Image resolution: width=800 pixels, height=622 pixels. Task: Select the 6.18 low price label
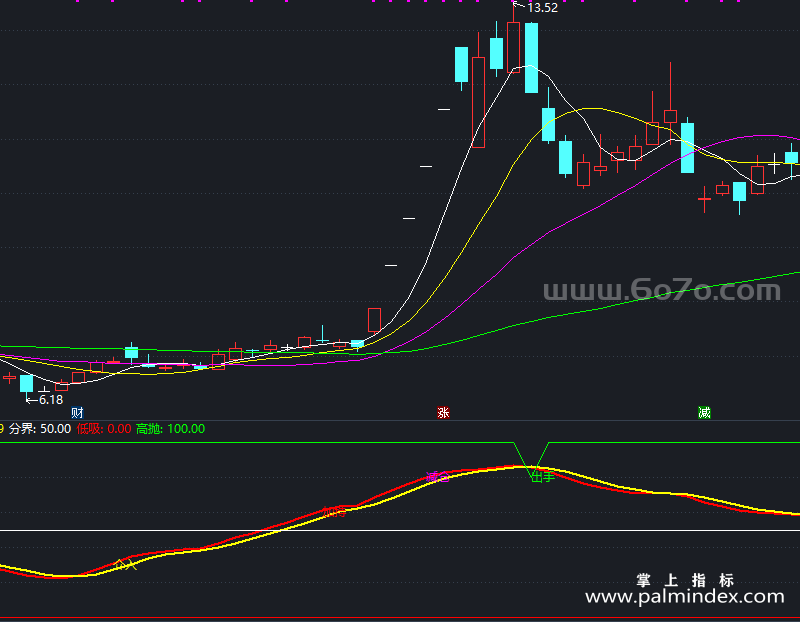[x=51, y=400]
